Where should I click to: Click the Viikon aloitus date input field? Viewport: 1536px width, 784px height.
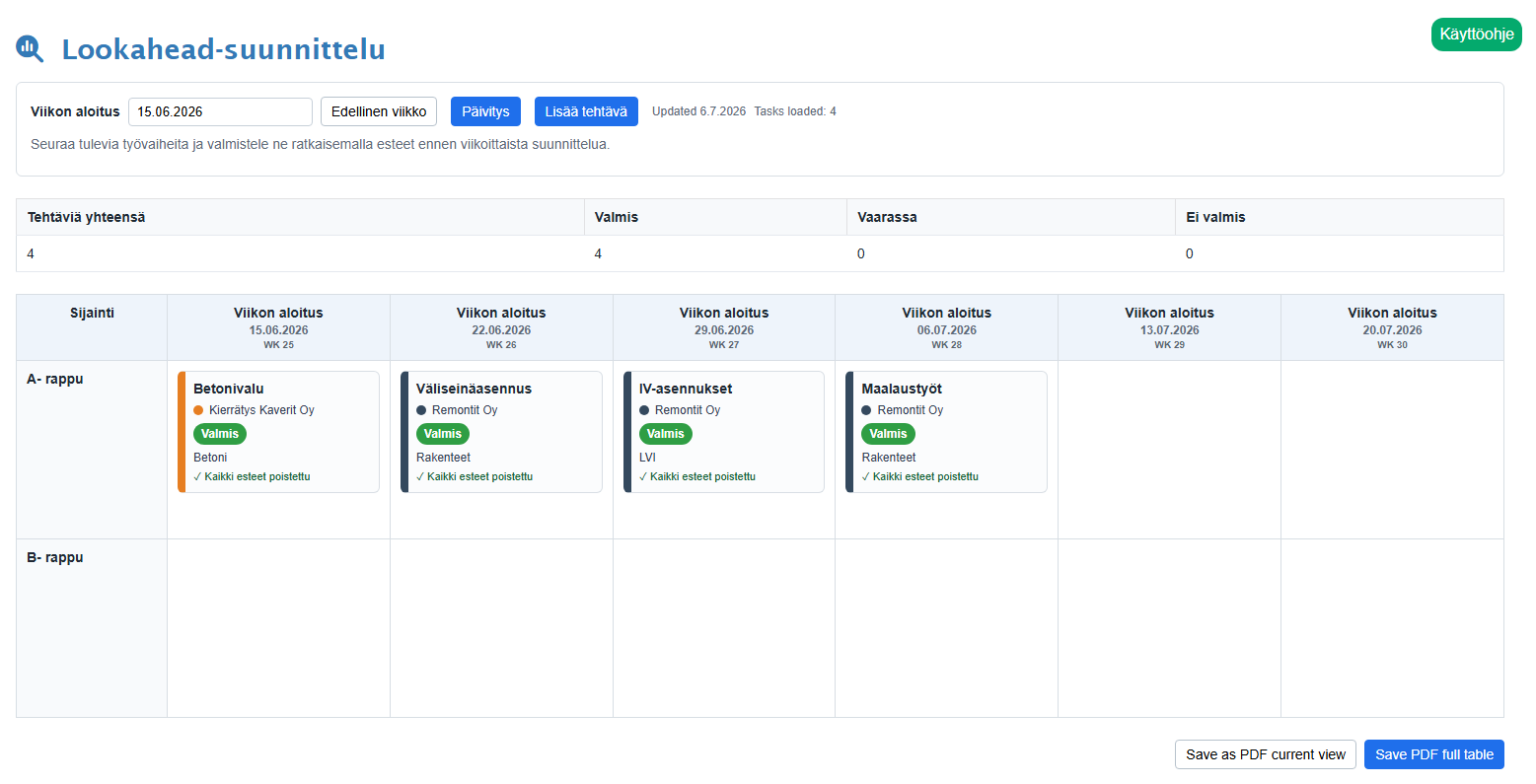tap(220, 111)
